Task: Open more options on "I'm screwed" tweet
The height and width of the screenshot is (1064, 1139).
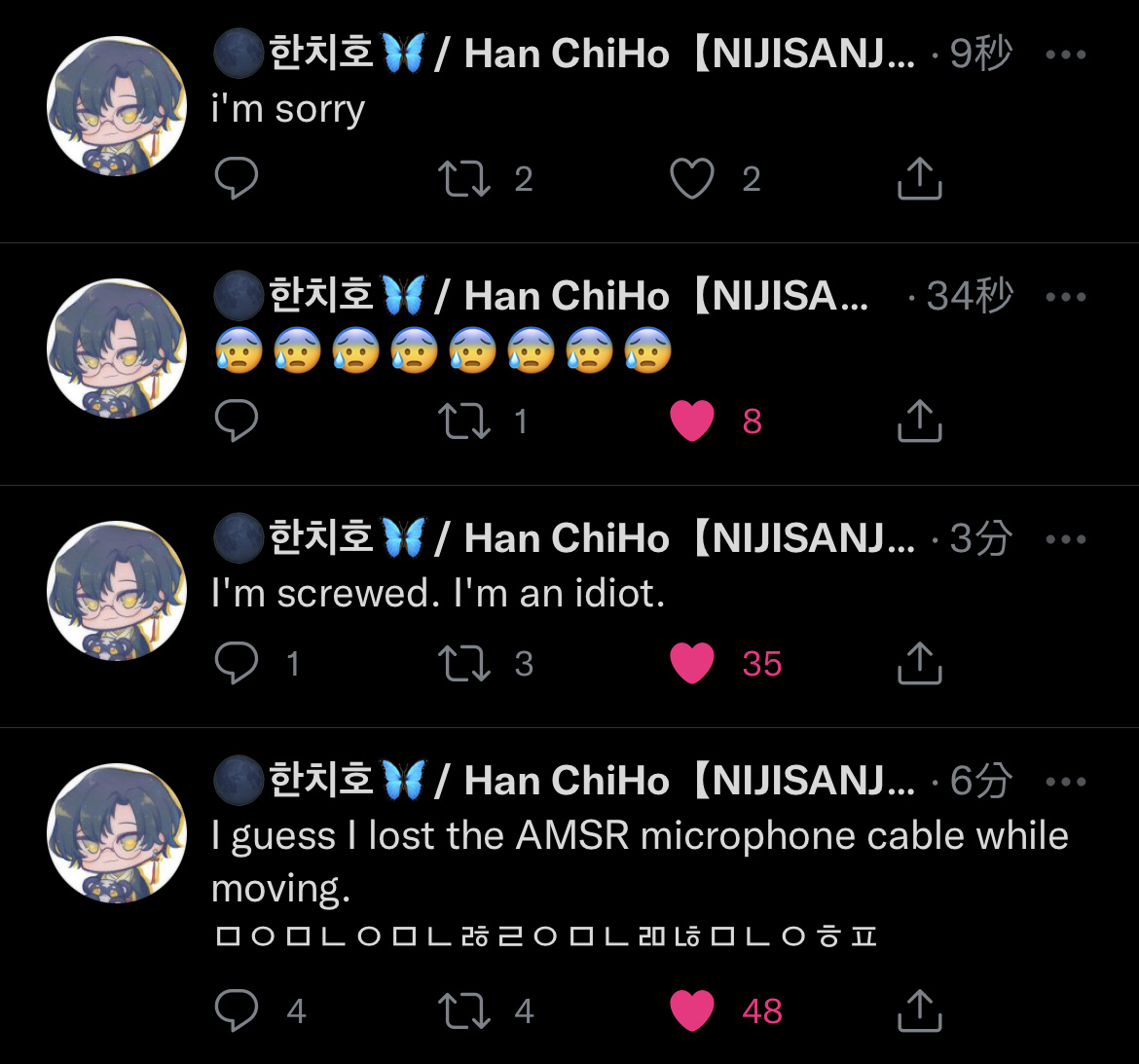Action: tap(1066, 539)
